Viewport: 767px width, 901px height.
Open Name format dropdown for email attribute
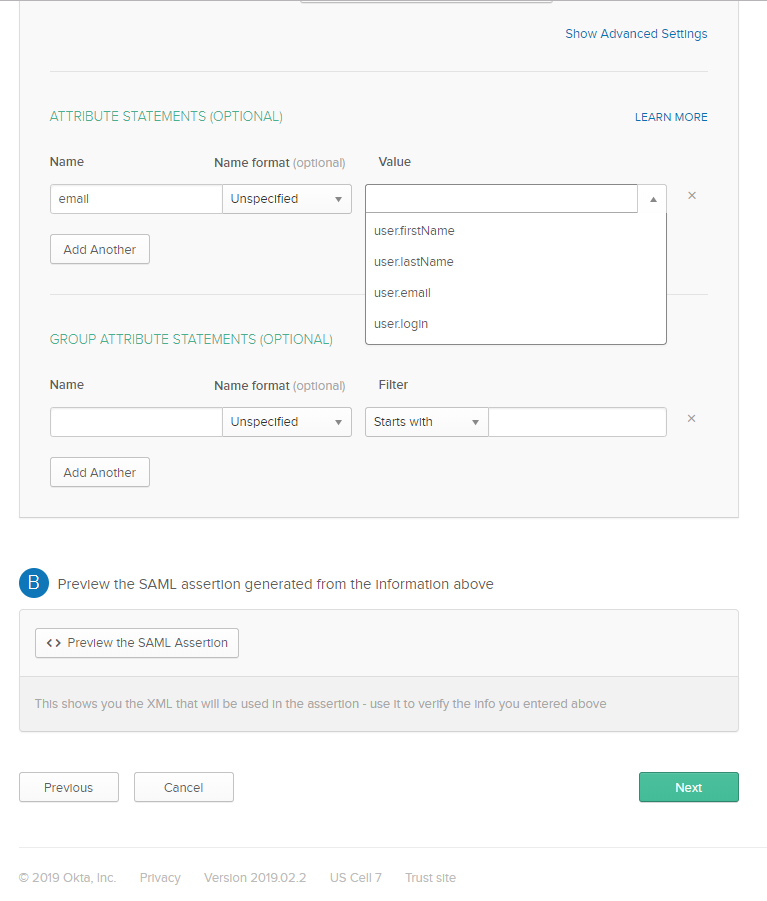coord(287,199)
